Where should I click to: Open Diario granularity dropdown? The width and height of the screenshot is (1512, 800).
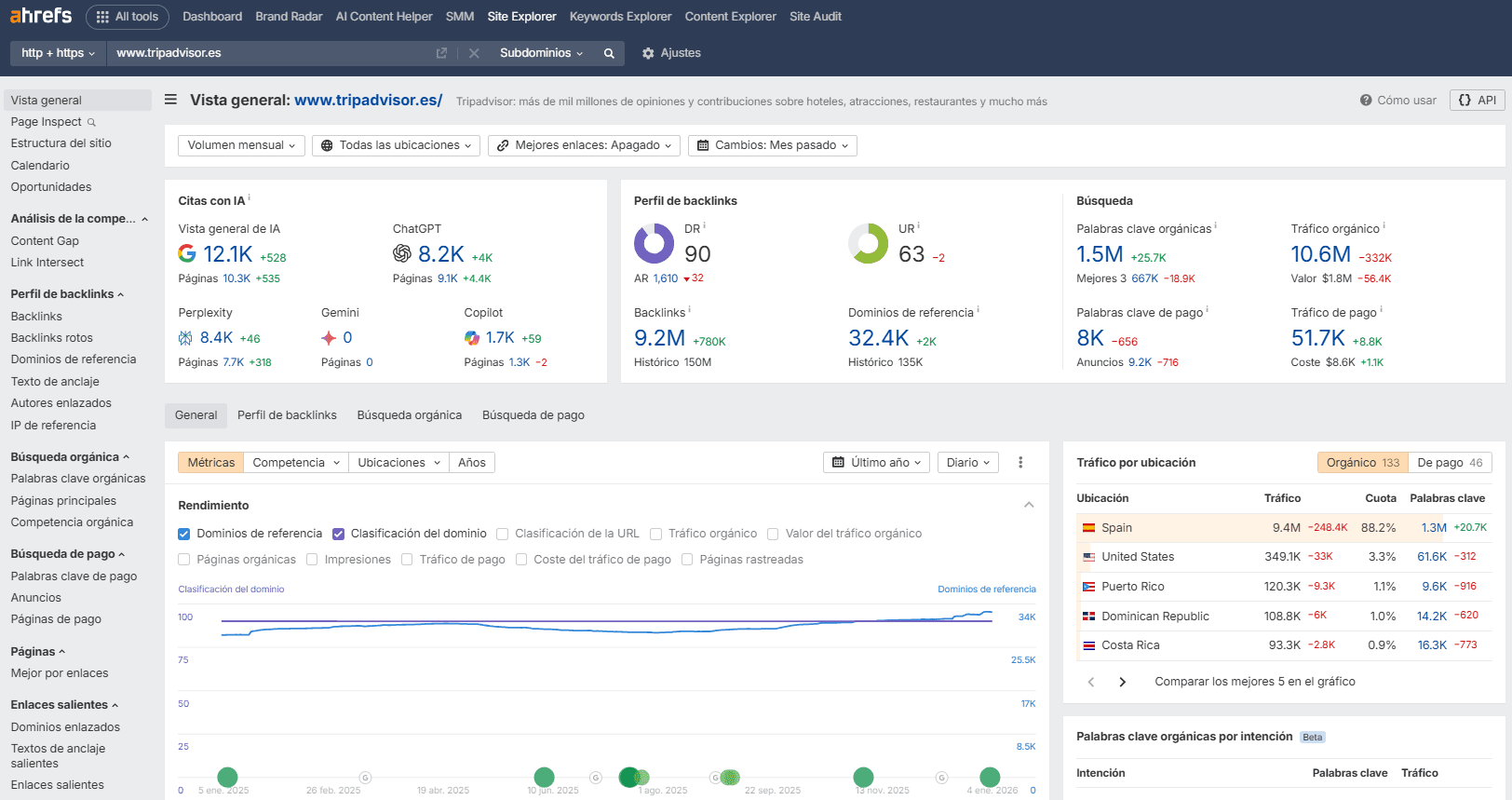pos(968,463)
